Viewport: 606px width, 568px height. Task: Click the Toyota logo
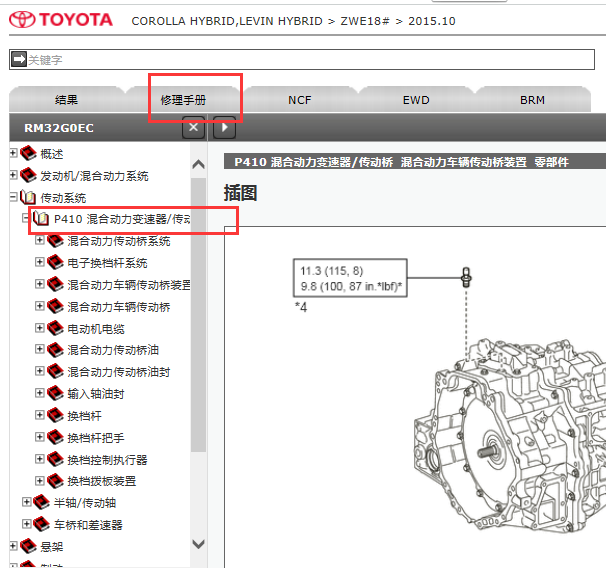pos(61,20)
